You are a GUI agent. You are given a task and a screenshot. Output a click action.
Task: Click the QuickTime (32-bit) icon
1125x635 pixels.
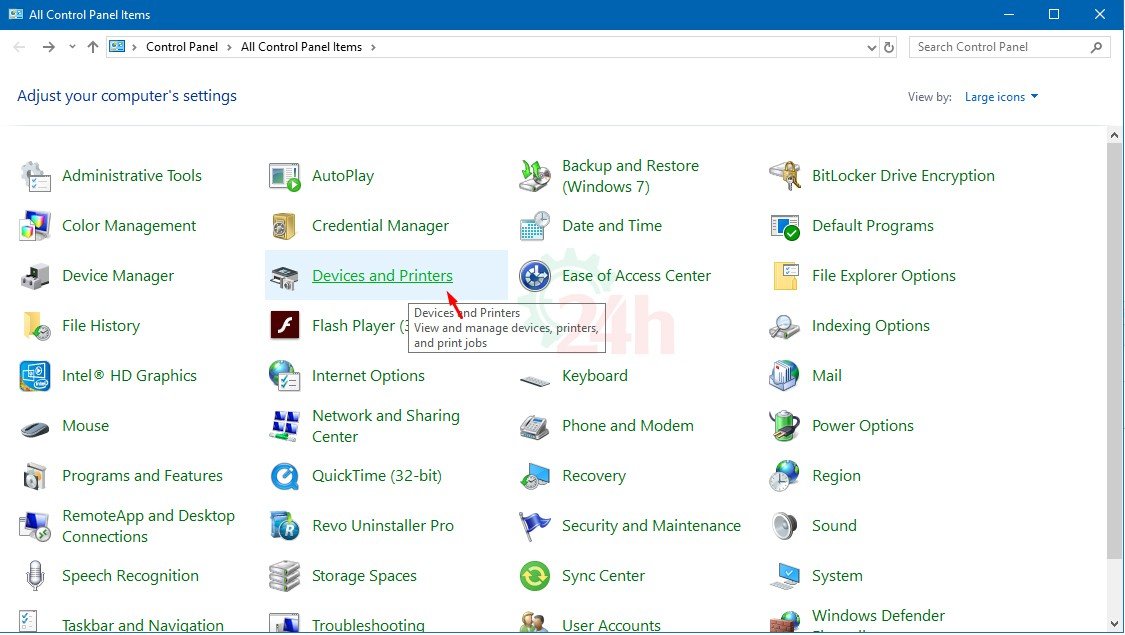click(x=285, y=476)
